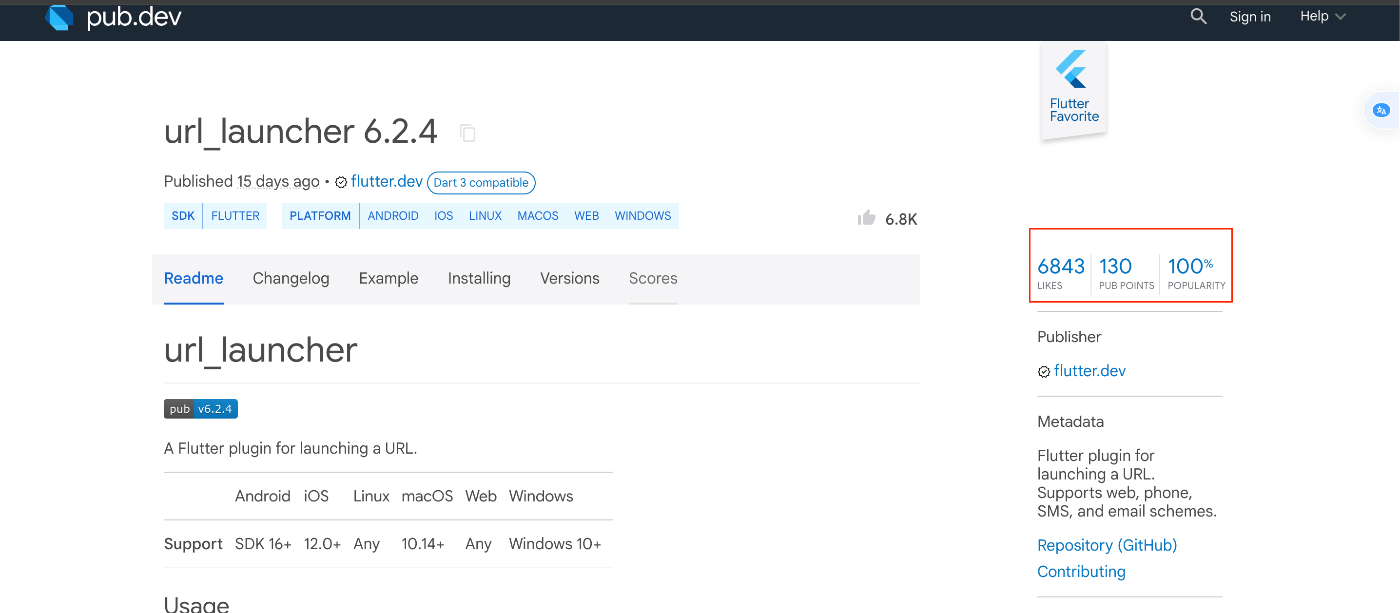1400x613 pixels.
Task: Click the translate floating icon at right edge
Action: point(1381,110)
